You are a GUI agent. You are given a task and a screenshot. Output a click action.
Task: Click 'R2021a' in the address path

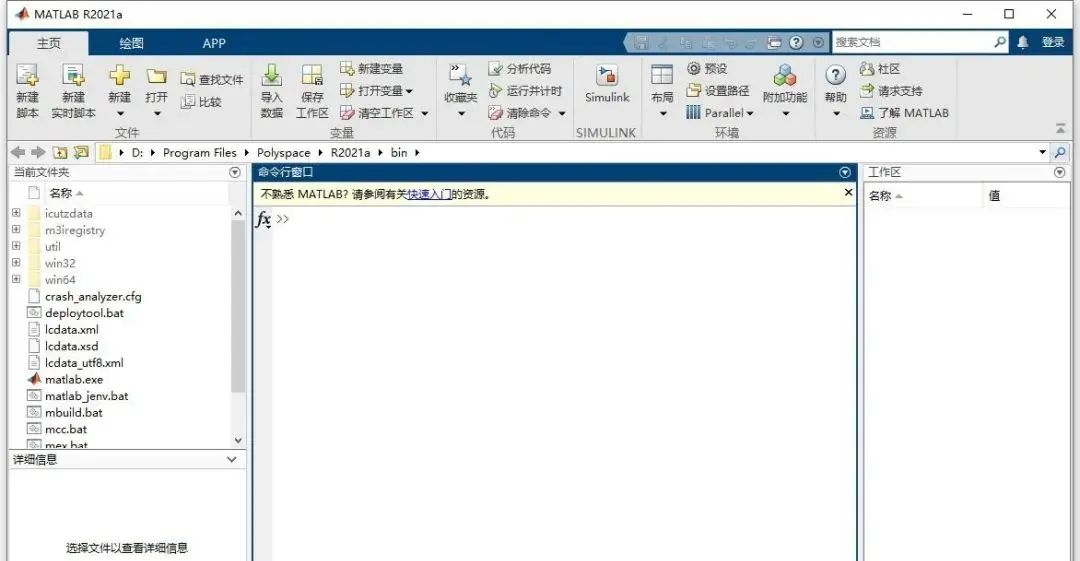coord(350,152)
